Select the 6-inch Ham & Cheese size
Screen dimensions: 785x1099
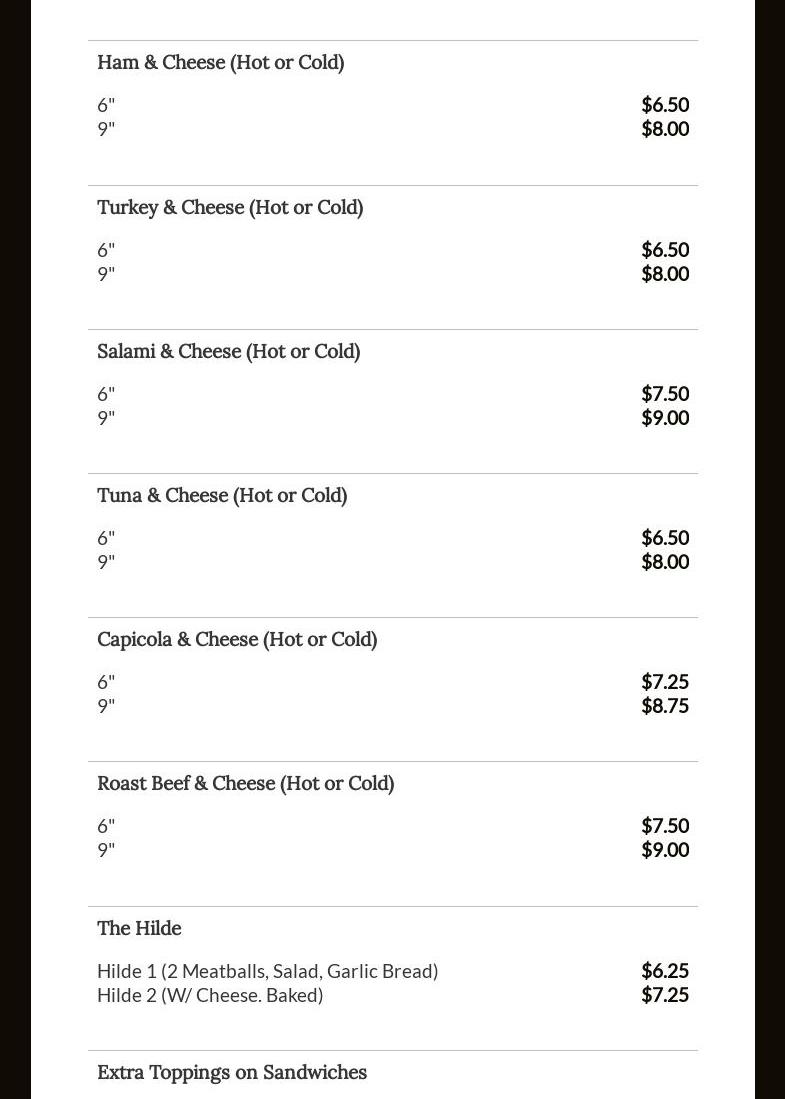click(x=106, y=105)
